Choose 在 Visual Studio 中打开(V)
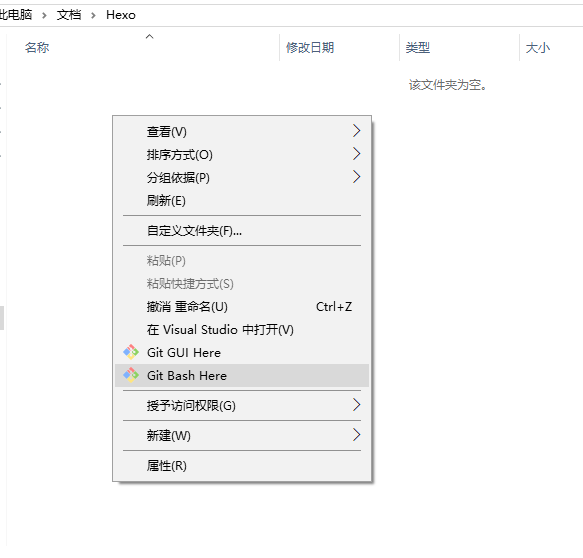Image resolution: width=583 pixels, height=558 pixels. [242, 330]
